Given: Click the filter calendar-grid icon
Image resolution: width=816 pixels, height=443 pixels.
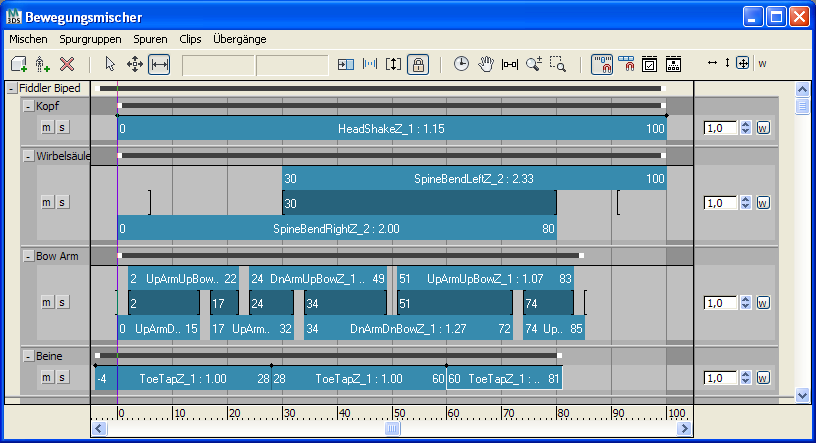Looking at the screenshot, I should [x=673, y=65].
